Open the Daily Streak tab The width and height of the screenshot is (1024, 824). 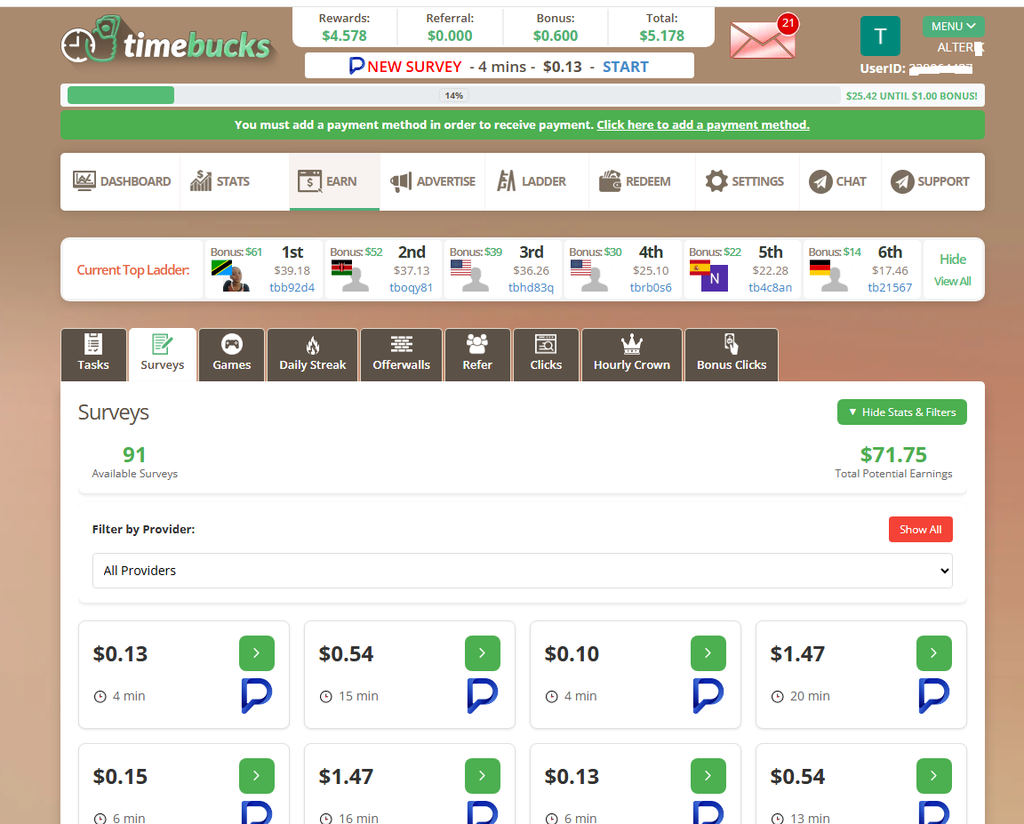313,355
